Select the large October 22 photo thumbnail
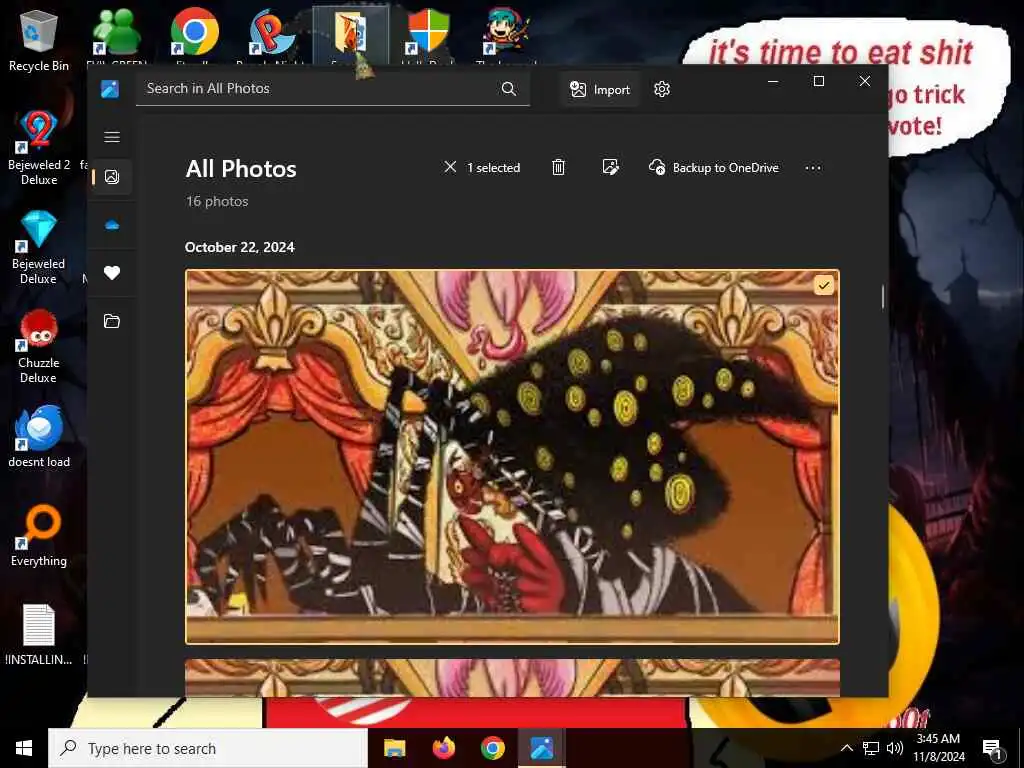The image size is (1024, 768). 512,456
